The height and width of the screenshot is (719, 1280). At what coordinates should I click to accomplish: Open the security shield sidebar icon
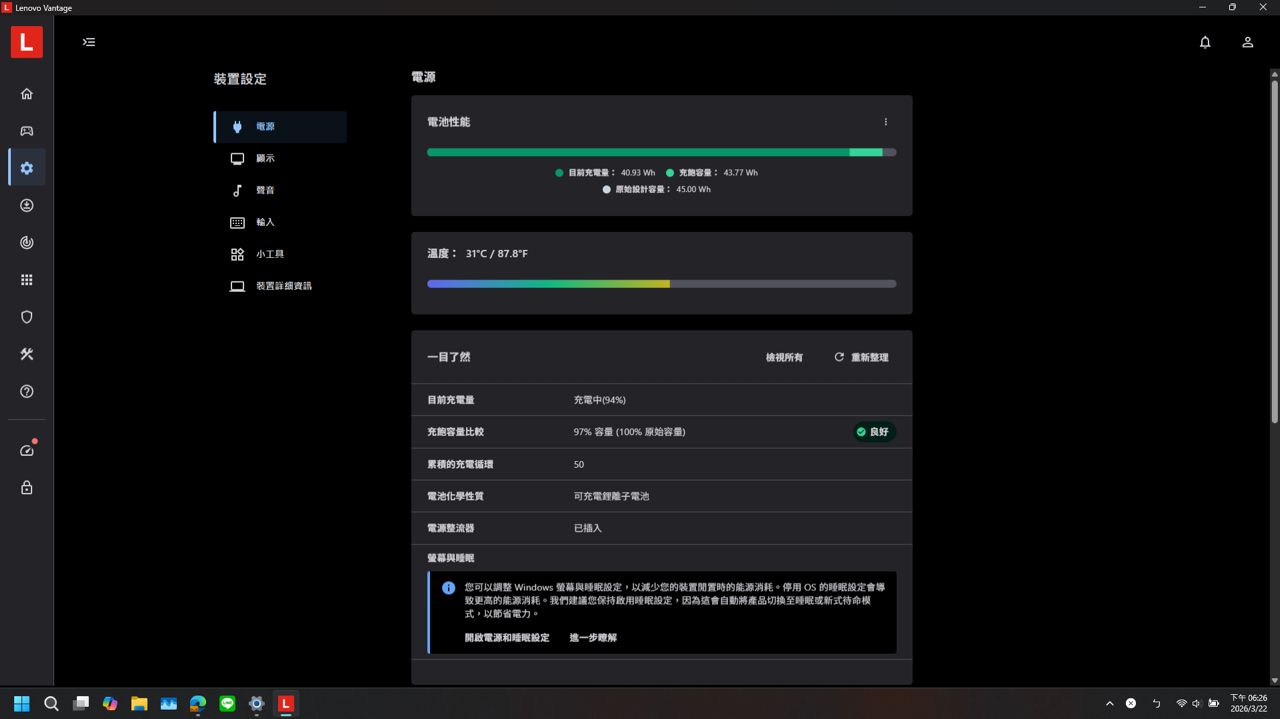tap(27, 317)
